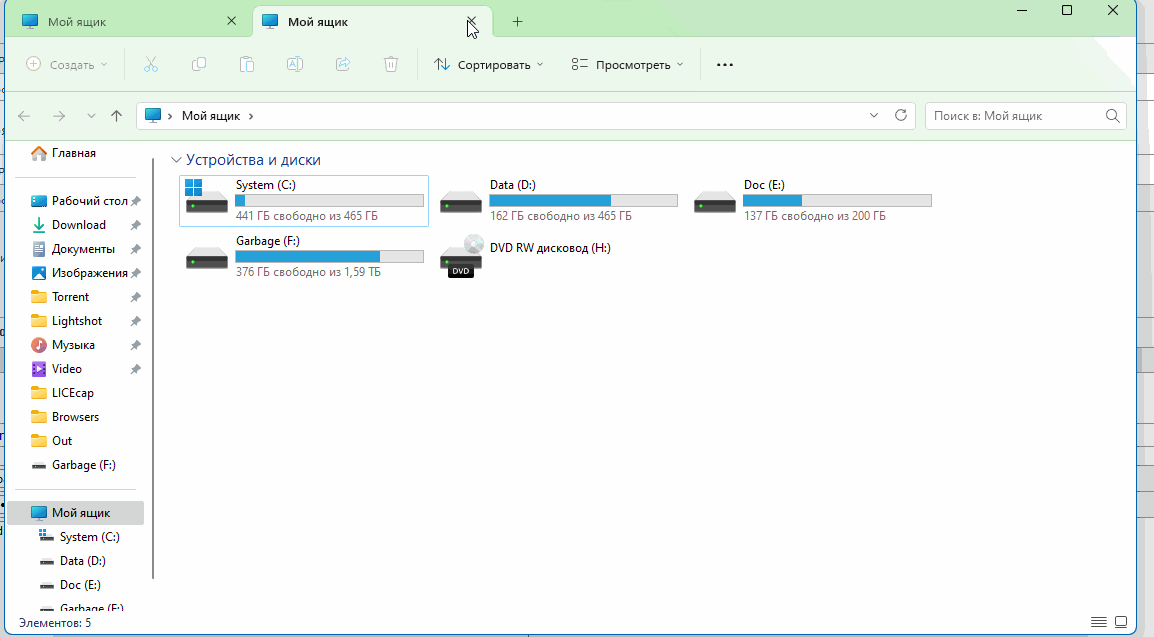Expand the address bar history dropdown
Screen dimensions: 1154x637
click(x=874, y=116)
